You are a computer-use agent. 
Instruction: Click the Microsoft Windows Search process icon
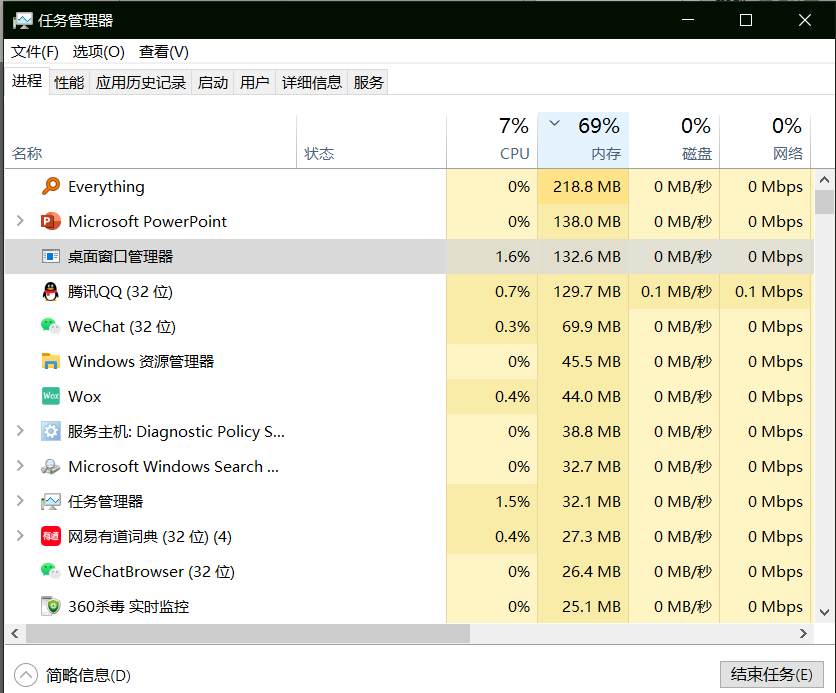coord(51,466)
